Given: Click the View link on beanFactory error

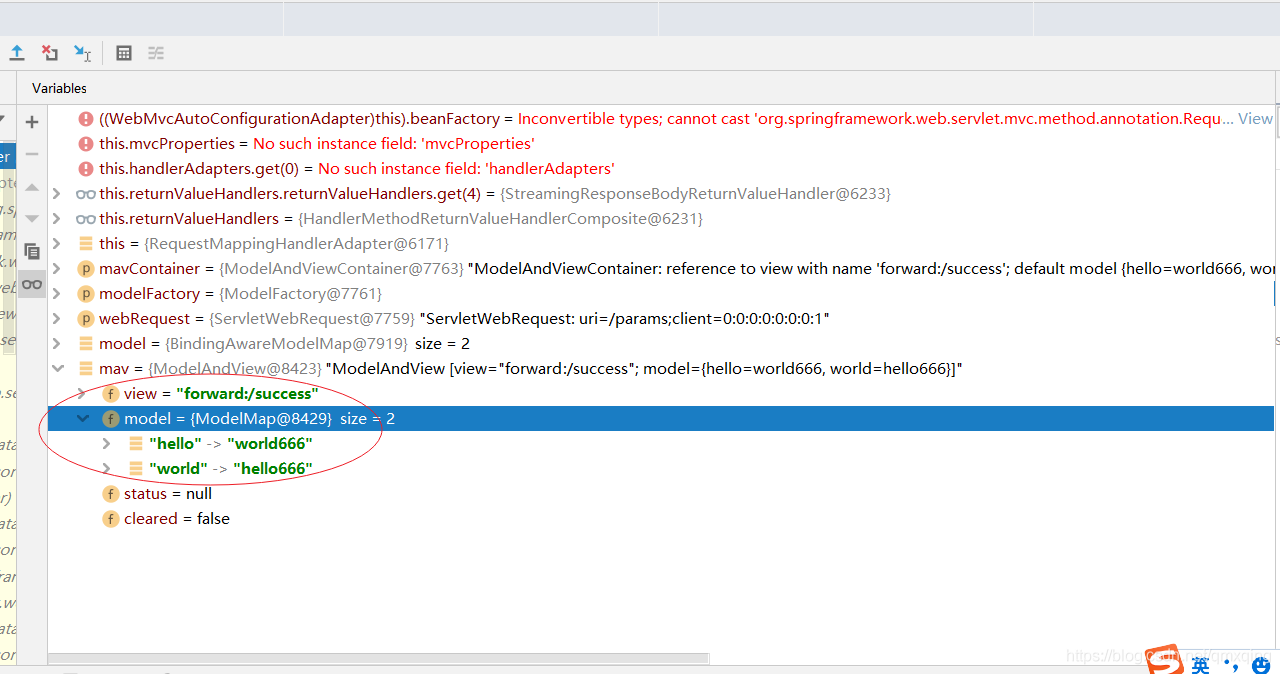Looking at the screenshot, I should (x=1255, y=119).
